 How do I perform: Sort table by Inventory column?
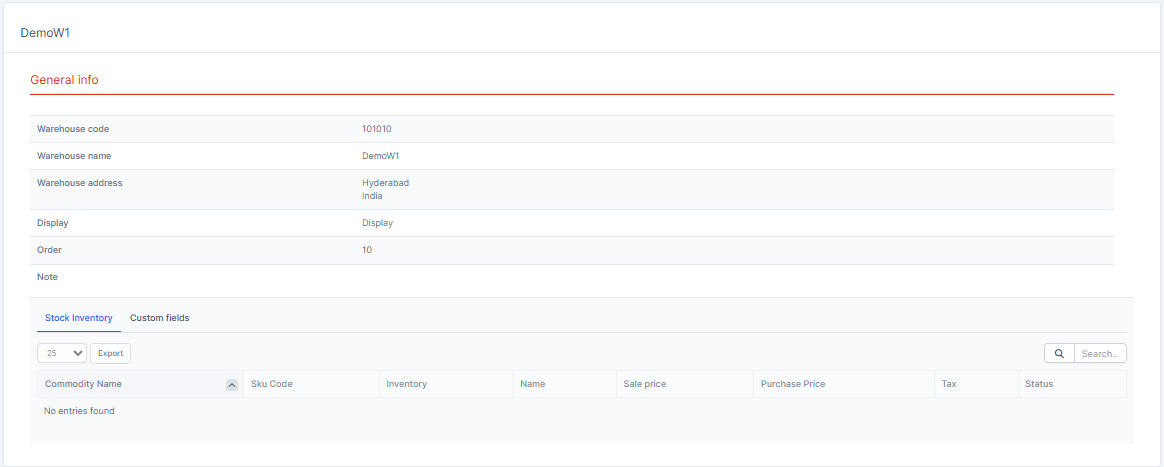406,384
